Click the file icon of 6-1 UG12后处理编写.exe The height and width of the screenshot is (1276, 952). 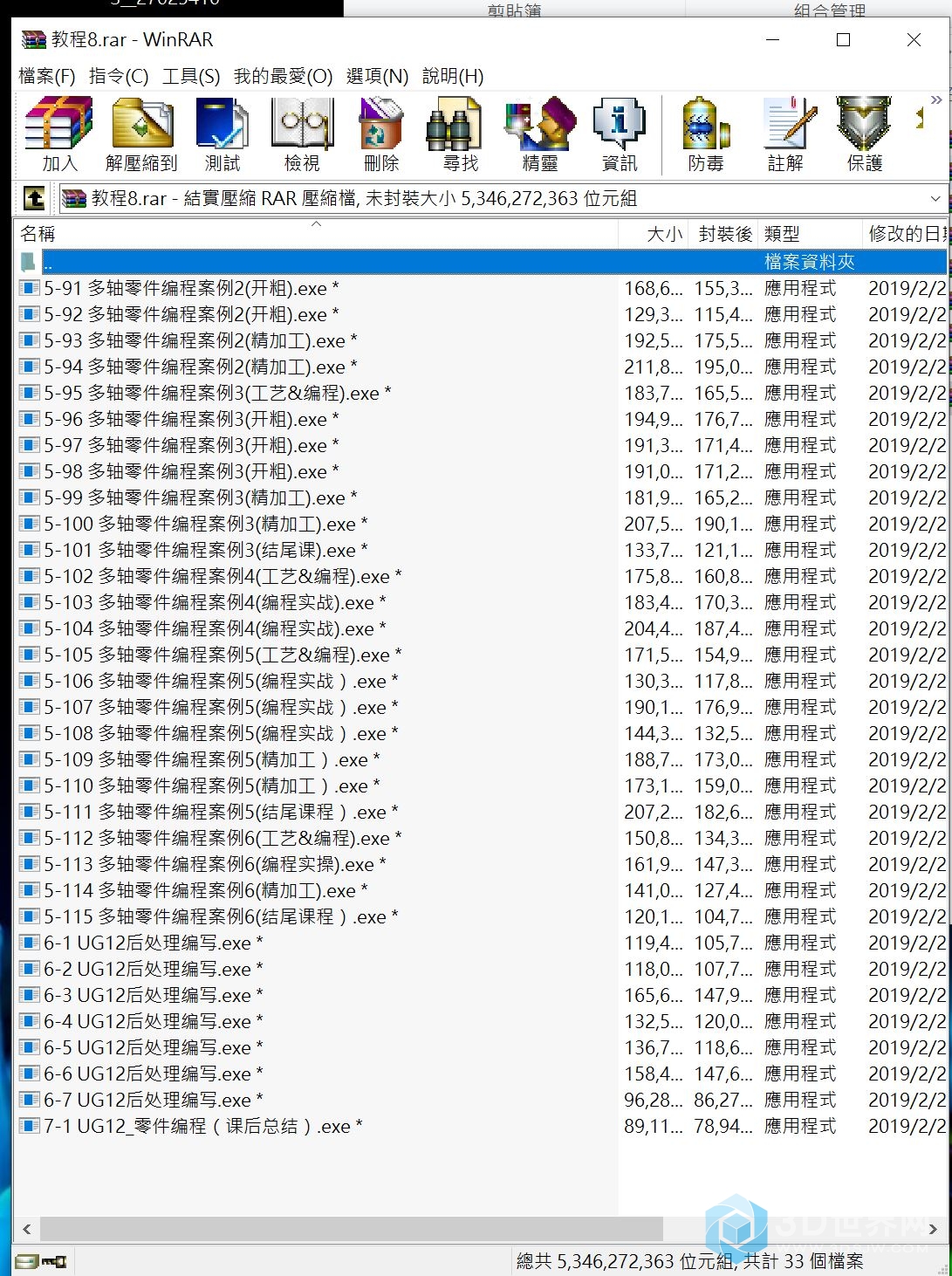[29, 943]
